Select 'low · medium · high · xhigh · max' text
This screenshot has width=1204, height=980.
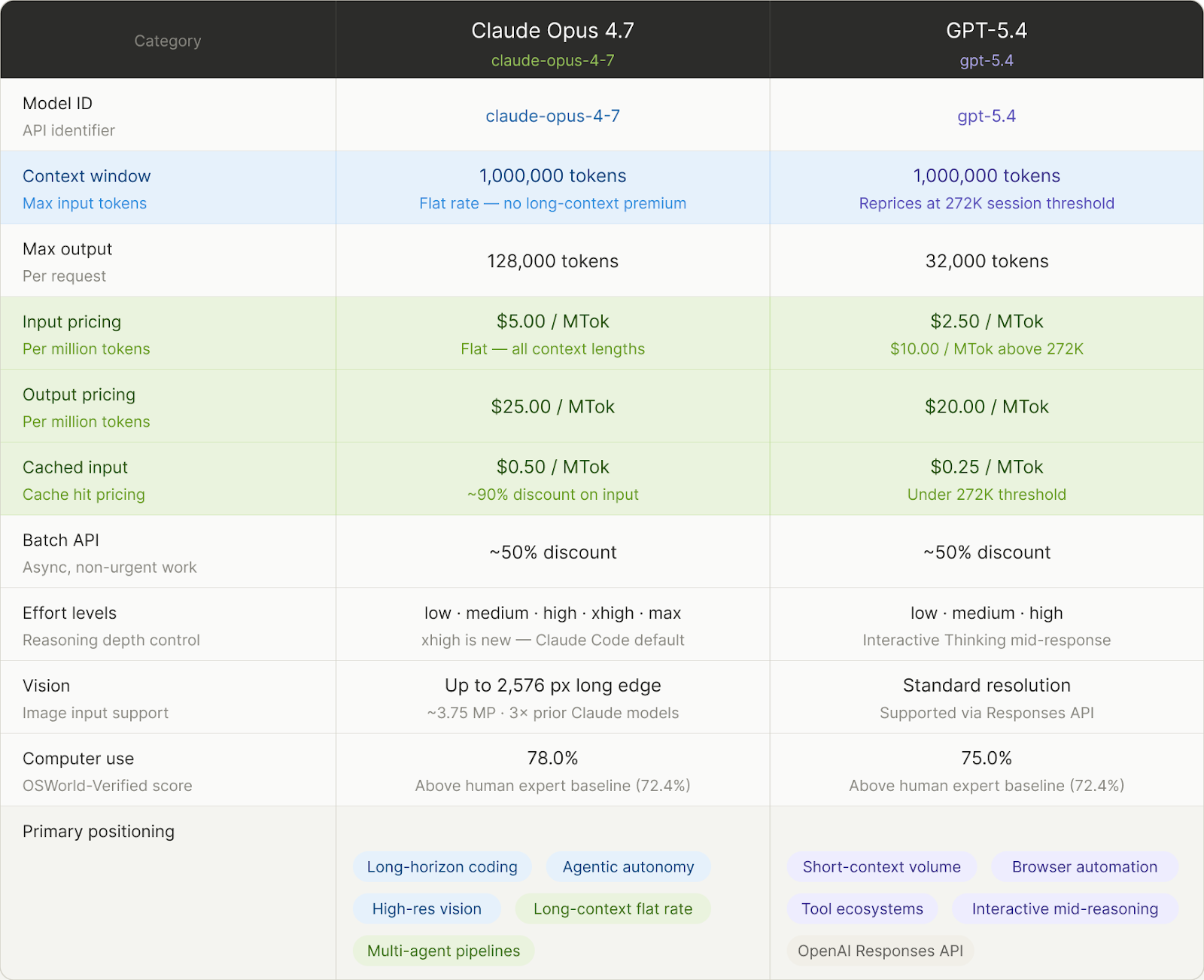point(552,613)
